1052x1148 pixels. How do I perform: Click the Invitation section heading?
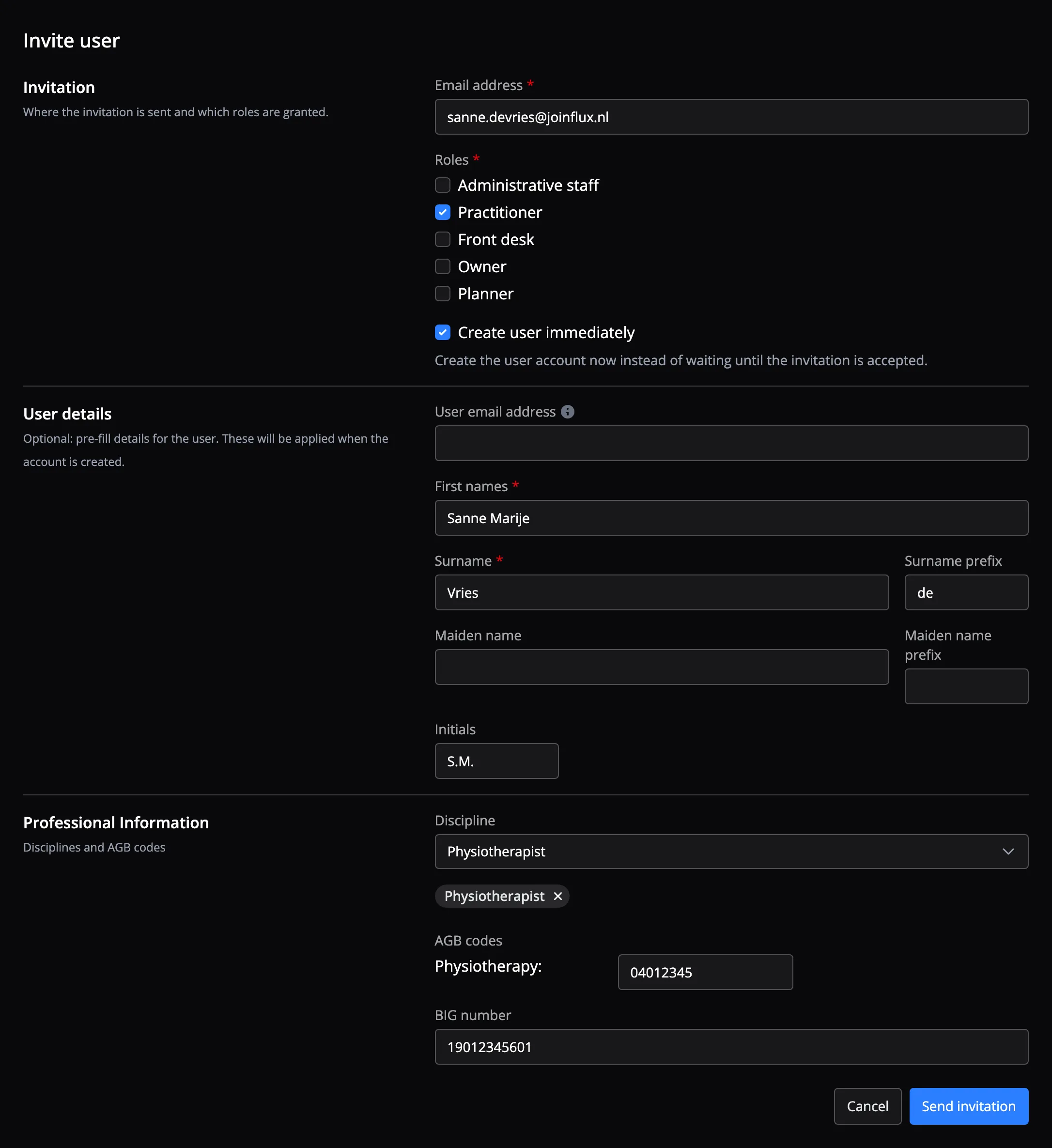tap(59, 87)
